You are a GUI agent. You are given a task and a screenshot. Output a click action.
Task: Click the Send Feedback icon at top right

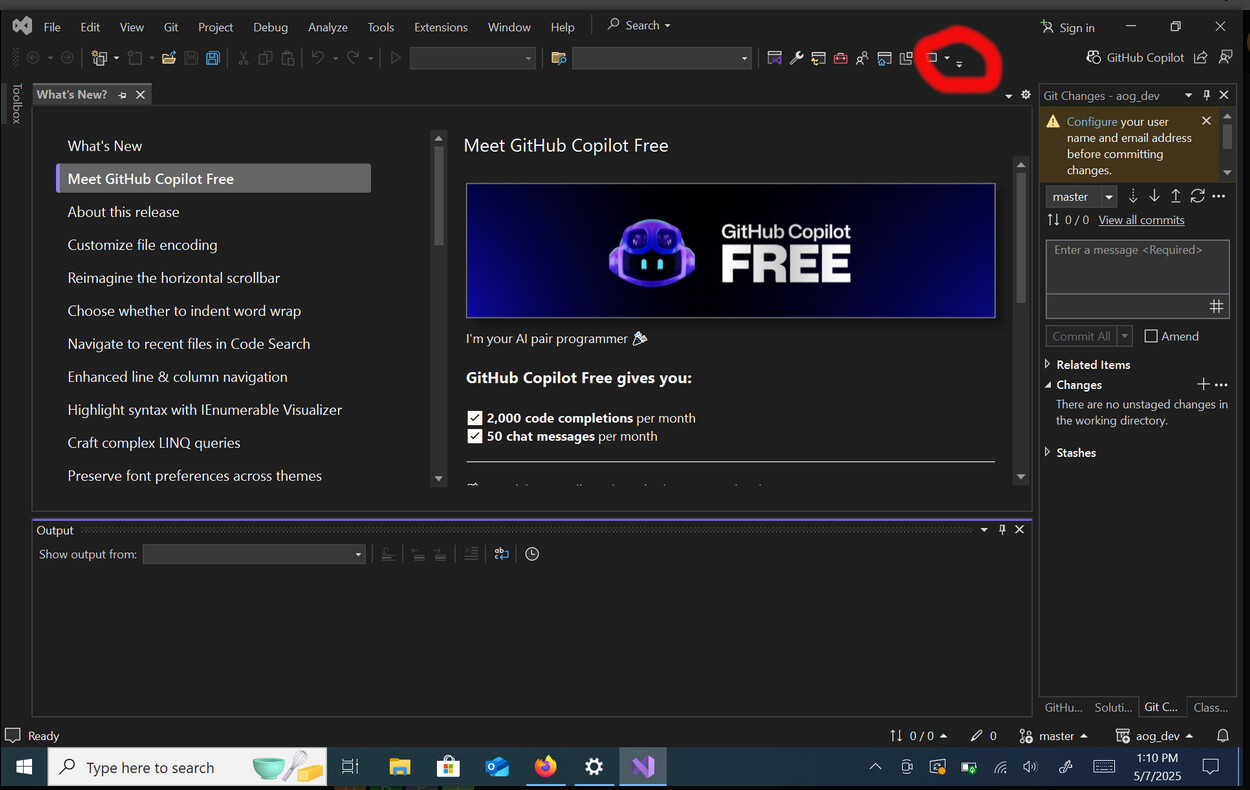[1225, 58]
